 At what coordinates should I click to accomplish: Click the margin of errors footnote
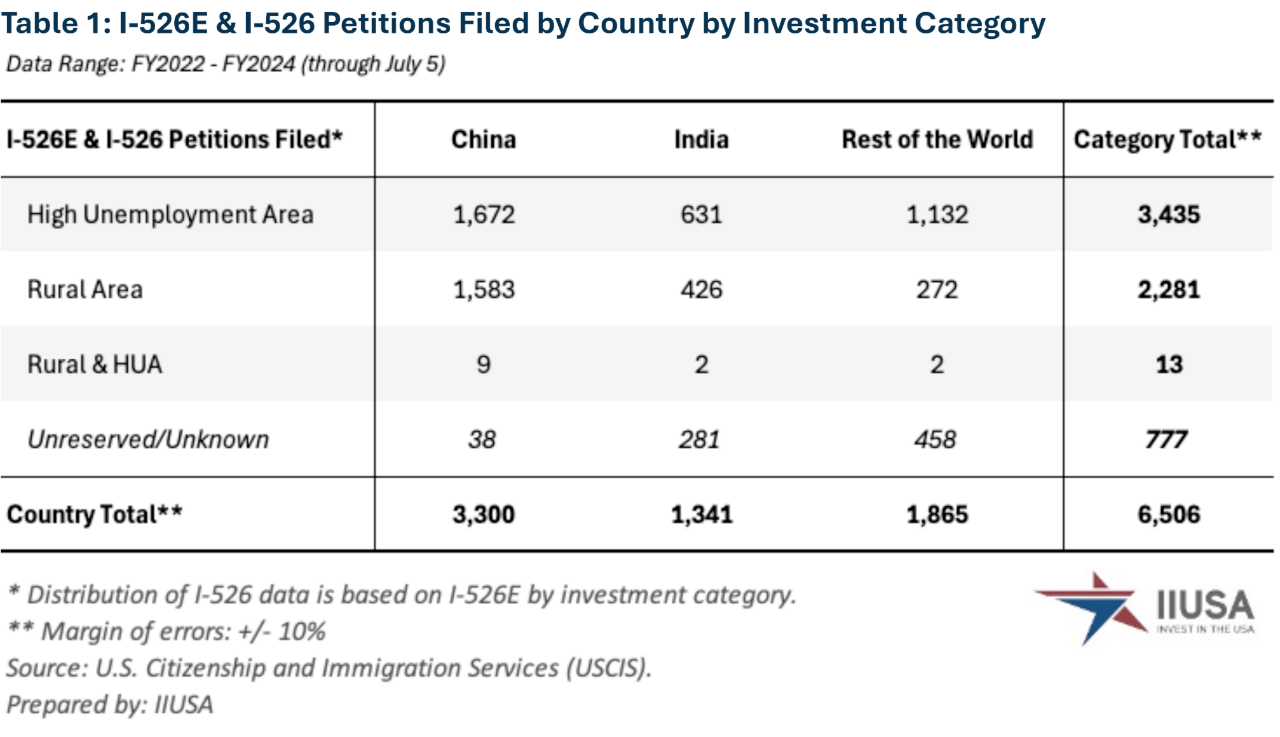click(x=166, y=631)
